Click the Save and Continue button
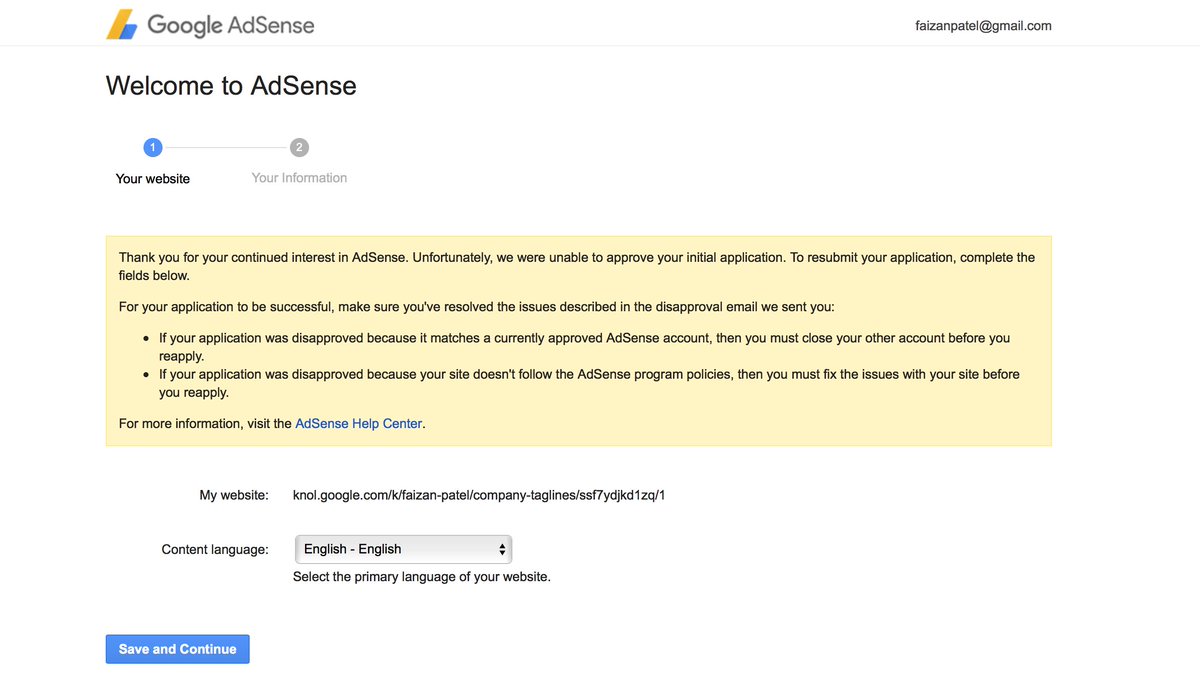The width and height of the screenshot is (1200, 699). 177,649
